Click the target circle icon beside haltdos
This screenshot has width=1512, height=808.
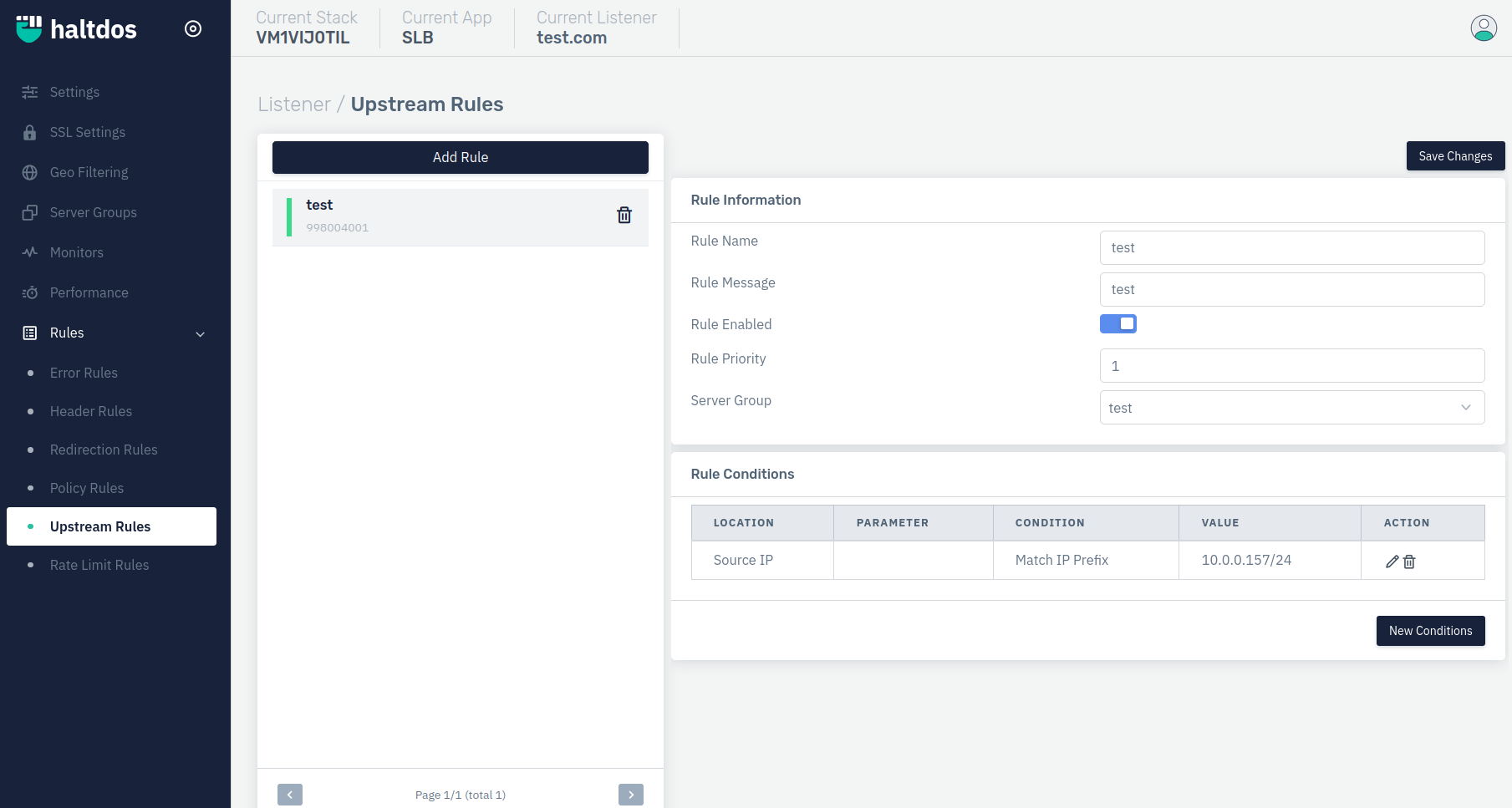193,28
